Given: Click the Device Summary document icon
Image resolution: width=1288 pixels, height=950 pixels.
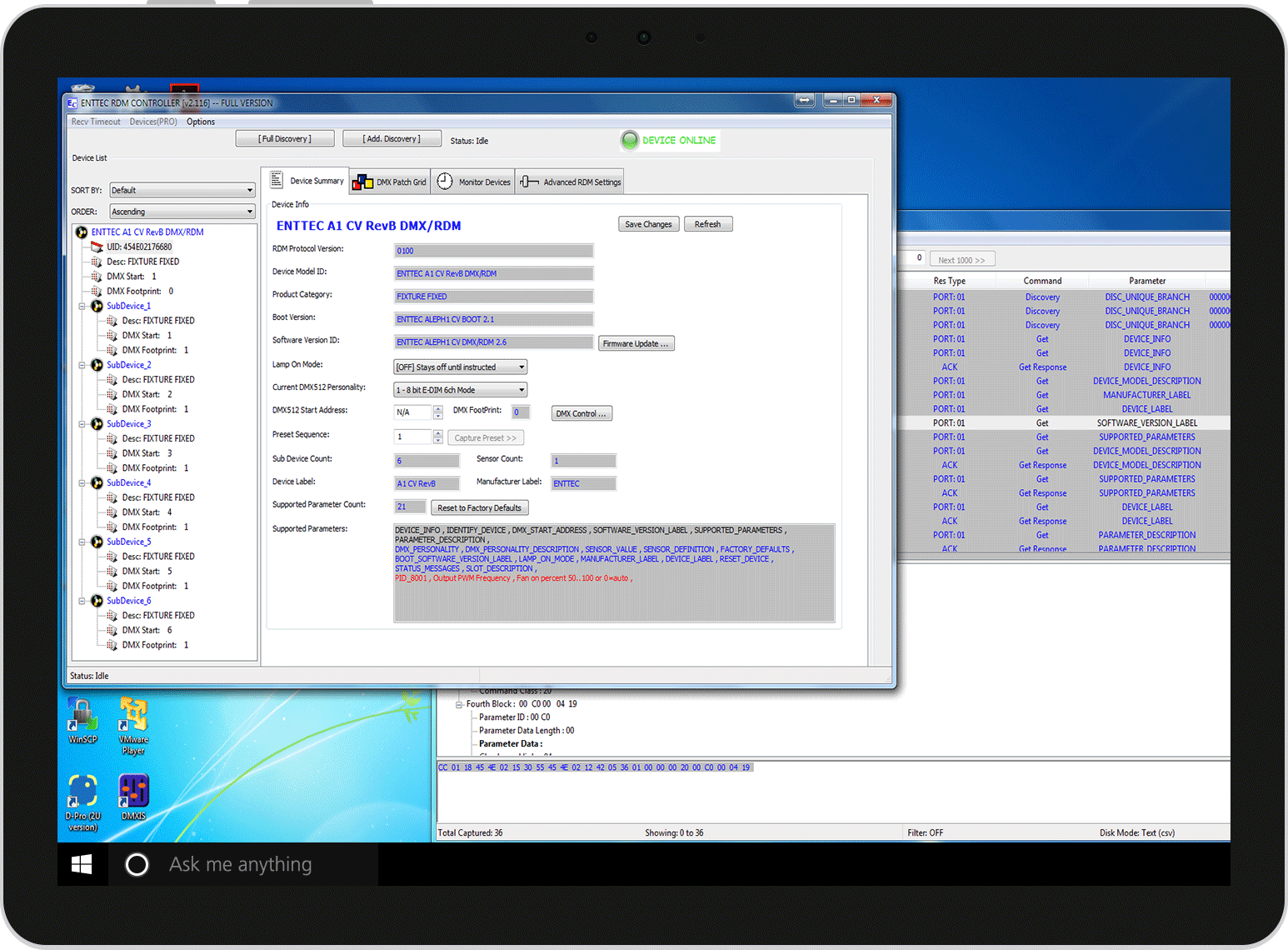Looking at the screenshot, I should (277, 180).
